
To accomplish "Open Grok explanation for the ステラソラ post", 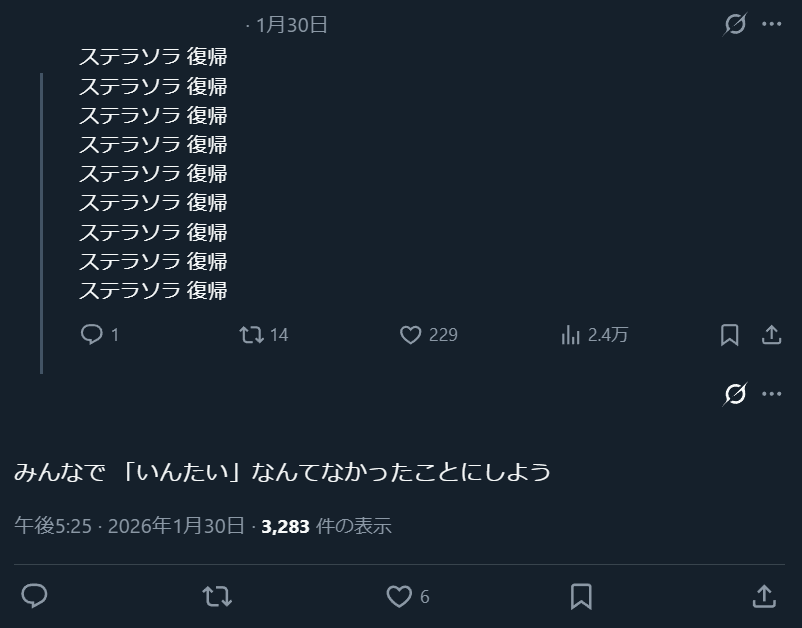I will [x=735, y=24].
